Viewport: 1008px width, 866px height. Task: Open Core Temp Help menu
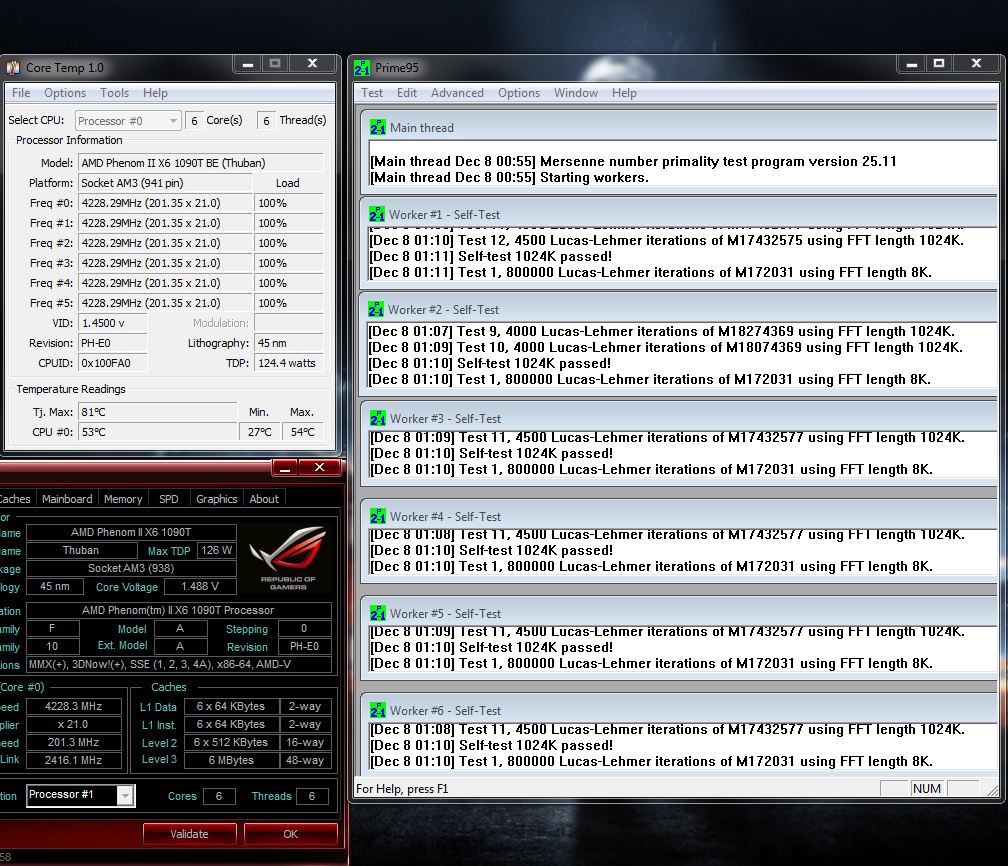(x=155, y=93)
